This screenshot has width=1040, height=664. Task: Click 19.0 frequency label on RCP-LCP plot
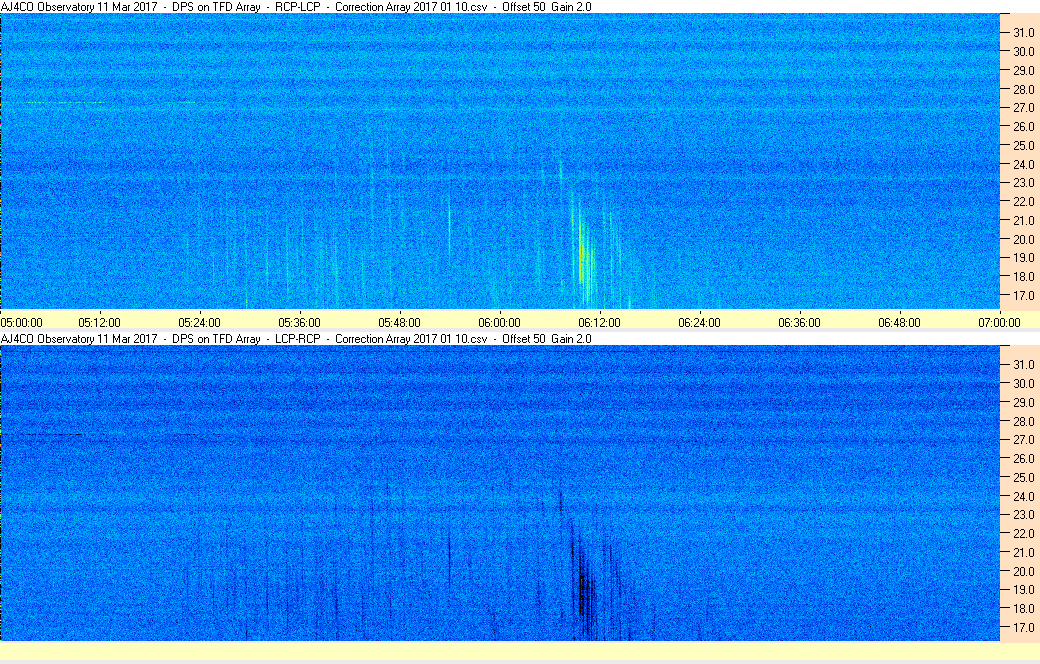(x=1023, y=257)
